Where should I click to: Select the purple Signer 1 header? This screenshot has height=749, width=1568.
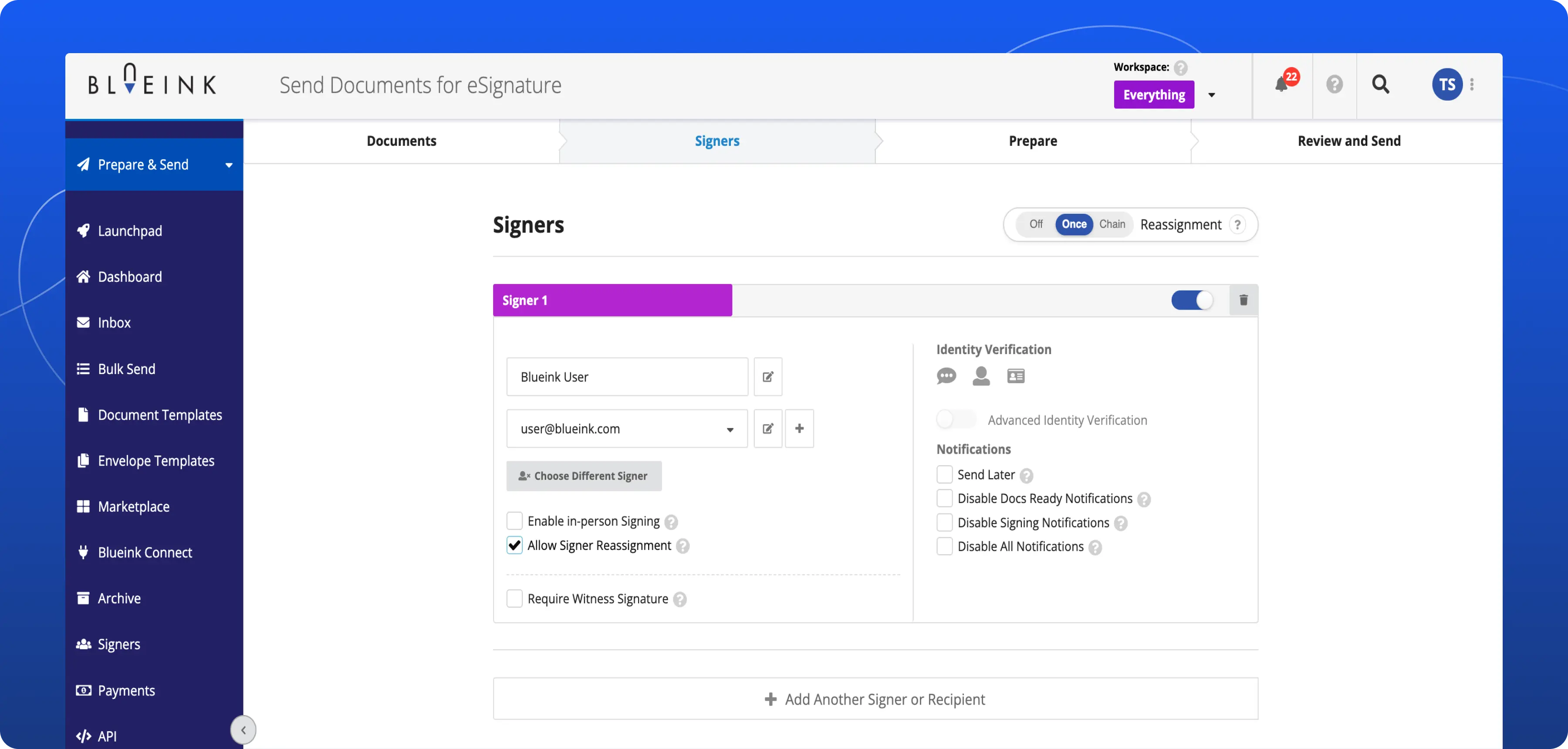pyautogui.click(x=612, y=300)
